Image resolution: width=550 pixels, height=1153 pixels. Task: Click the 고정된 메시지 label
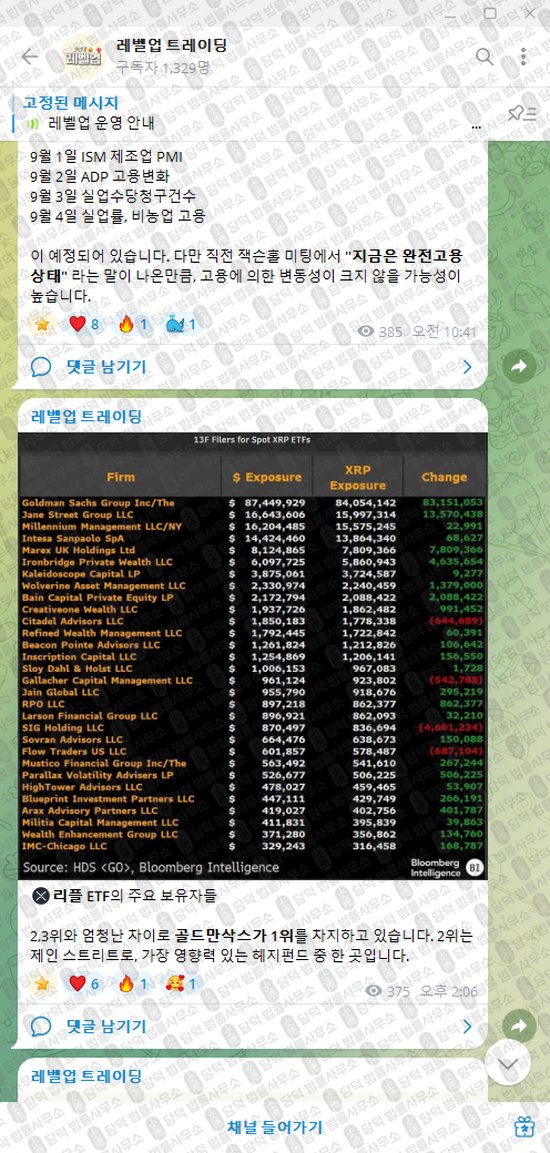tap(71, 103)
